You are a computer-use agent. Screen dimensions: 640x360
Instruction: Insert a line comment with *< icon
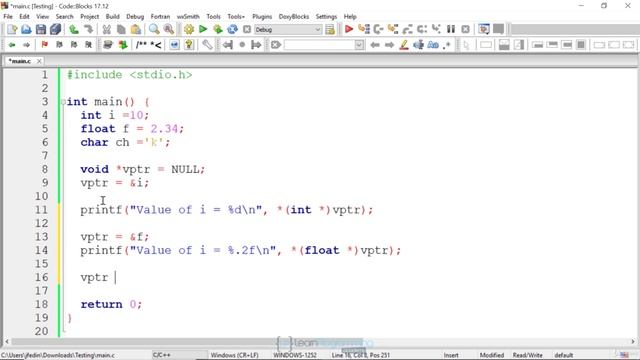156,45
